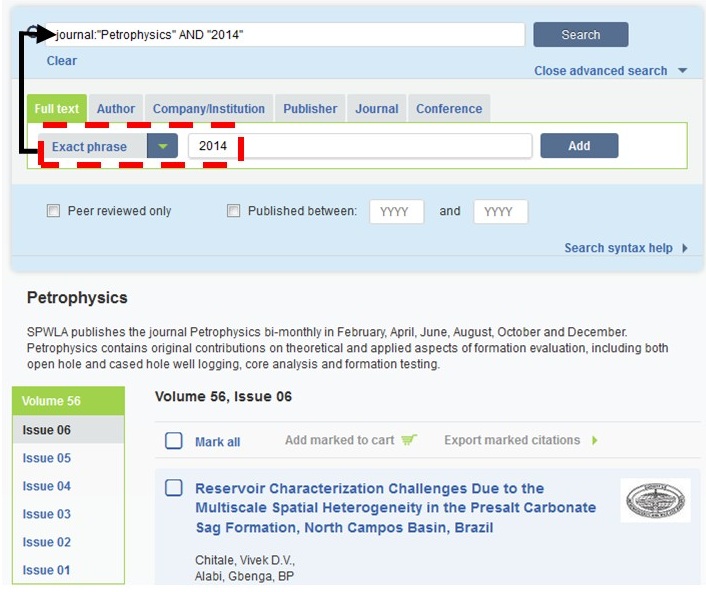Click the Search button
This screenshot has width=706, height=592.
click(x=580, y=35)
